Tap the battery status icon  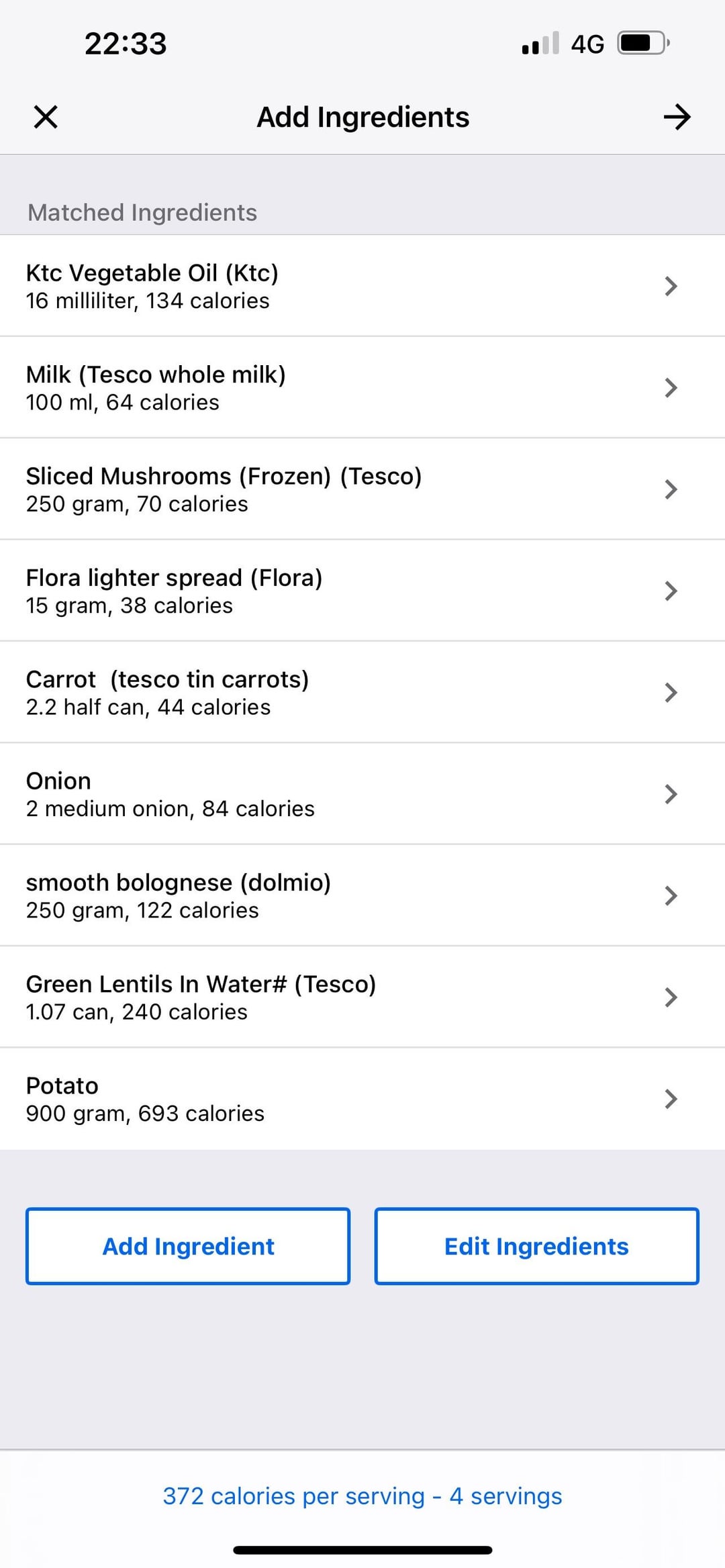[x=642, y=44]
